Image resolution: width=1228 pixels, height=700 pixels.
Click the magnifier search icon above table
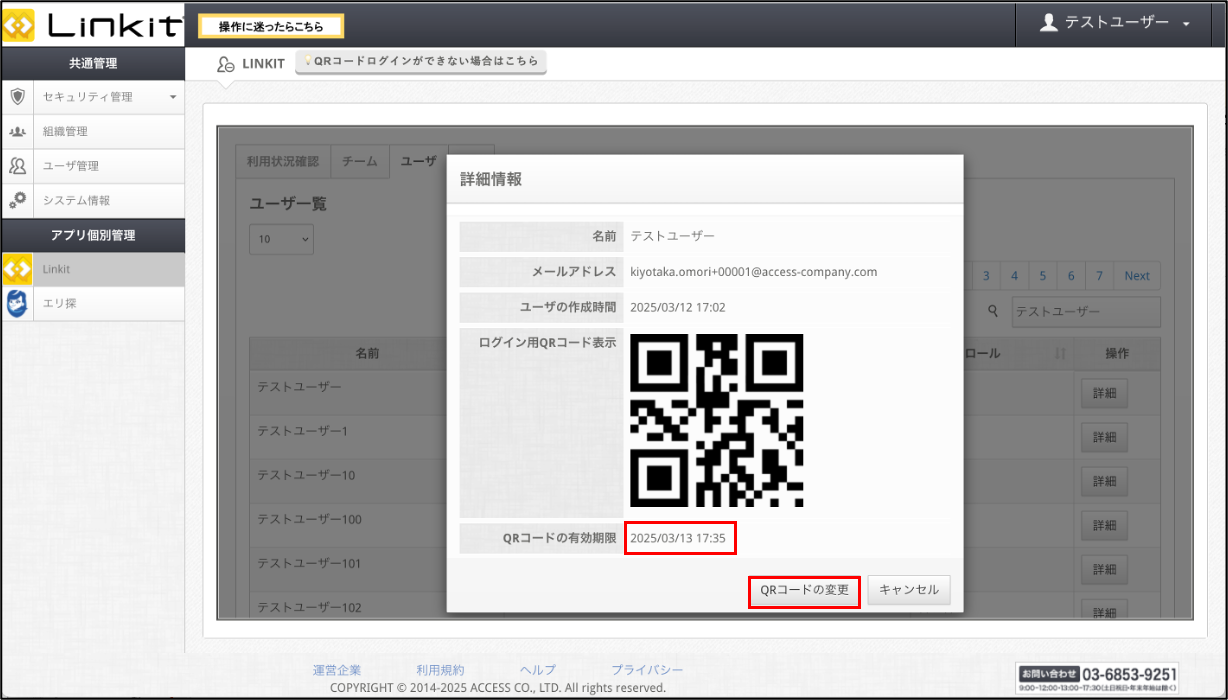click(x=993, y=311)
